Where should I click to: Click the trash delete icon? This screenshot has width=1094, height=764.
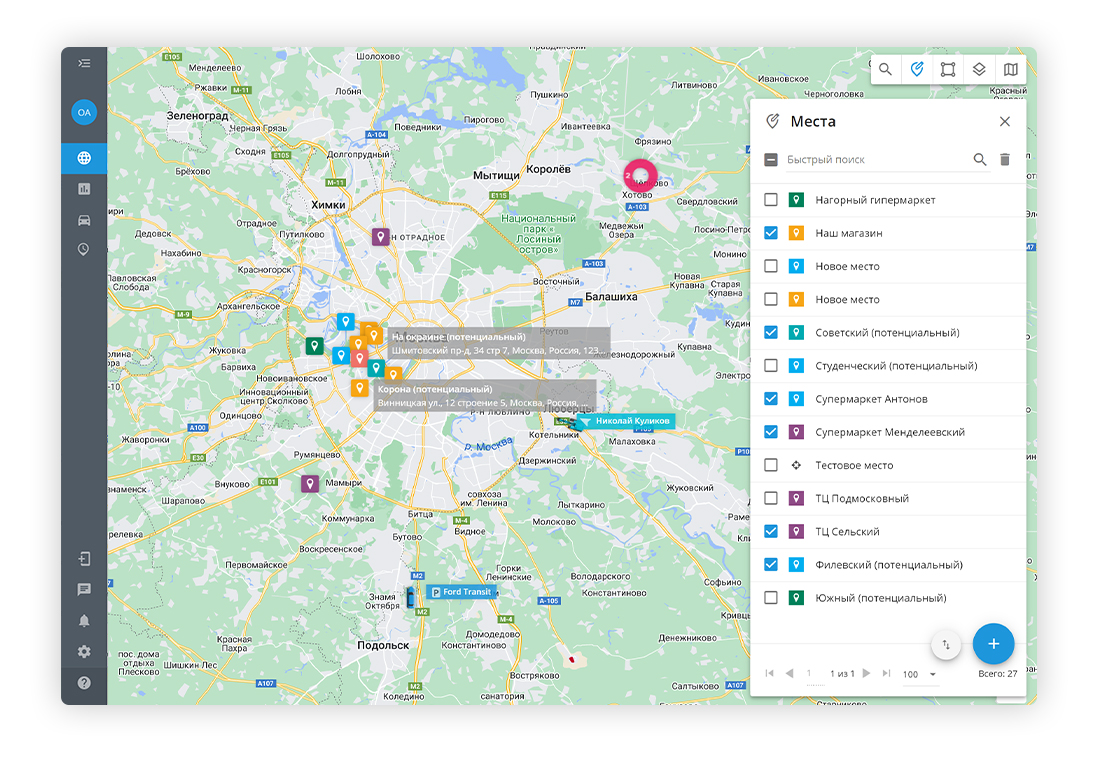(1005, 160)
